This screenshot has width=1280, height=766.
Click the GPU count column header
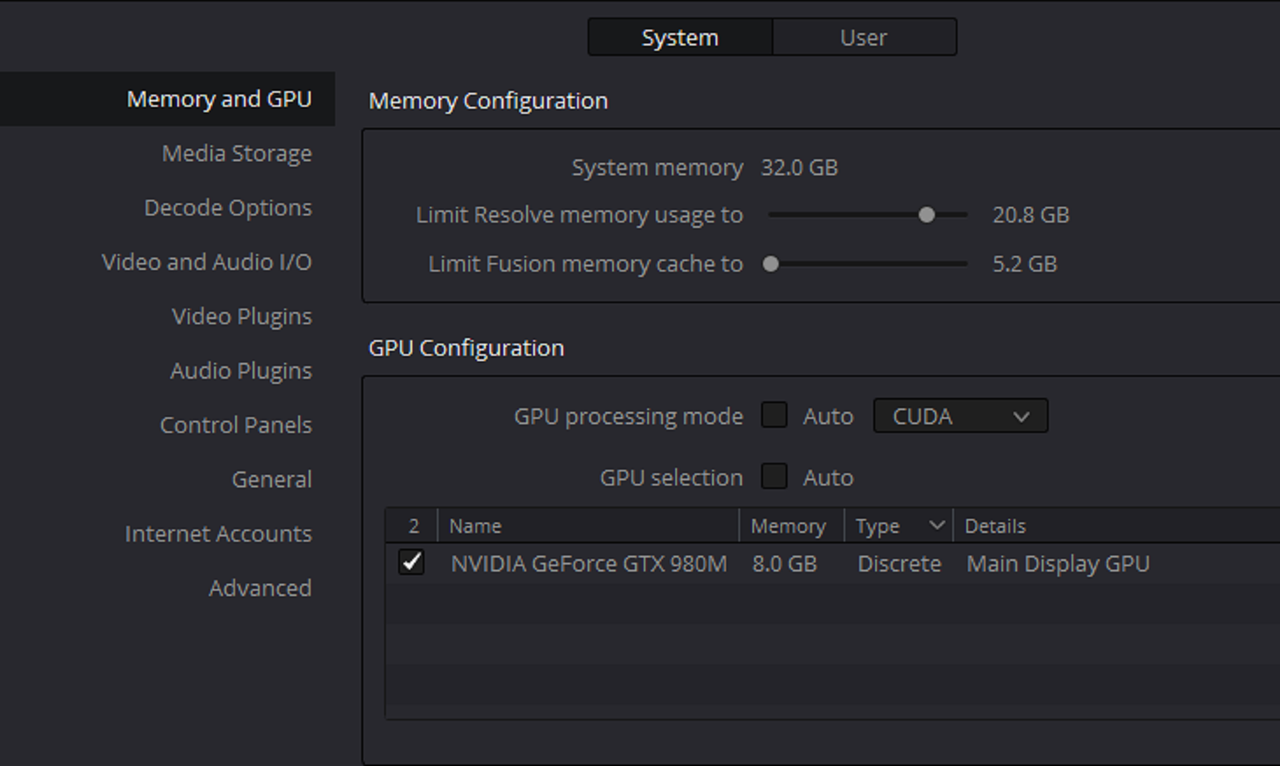point(412,525)
